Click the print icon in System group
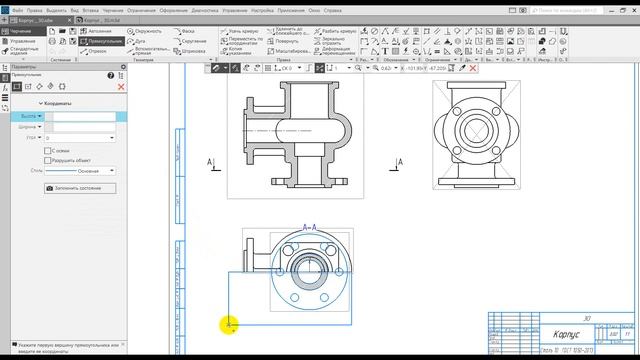 (52, 41)
